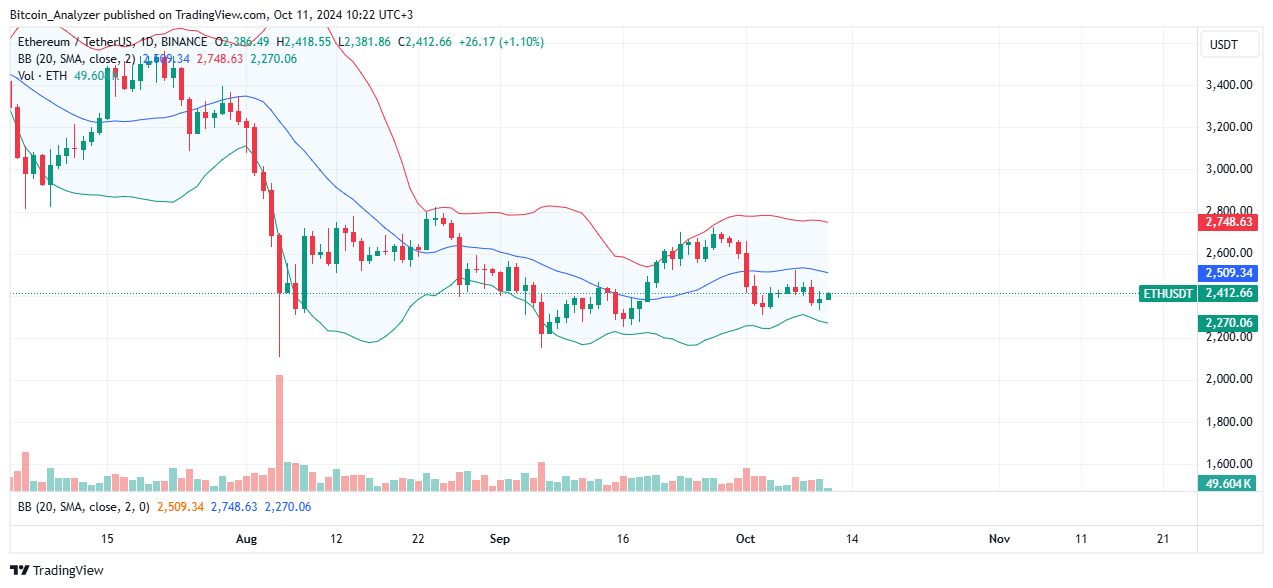Screen dimensions: 1273x588
Task: Click the ETHUSDT price label on the scale
Action: (1169, 294)
